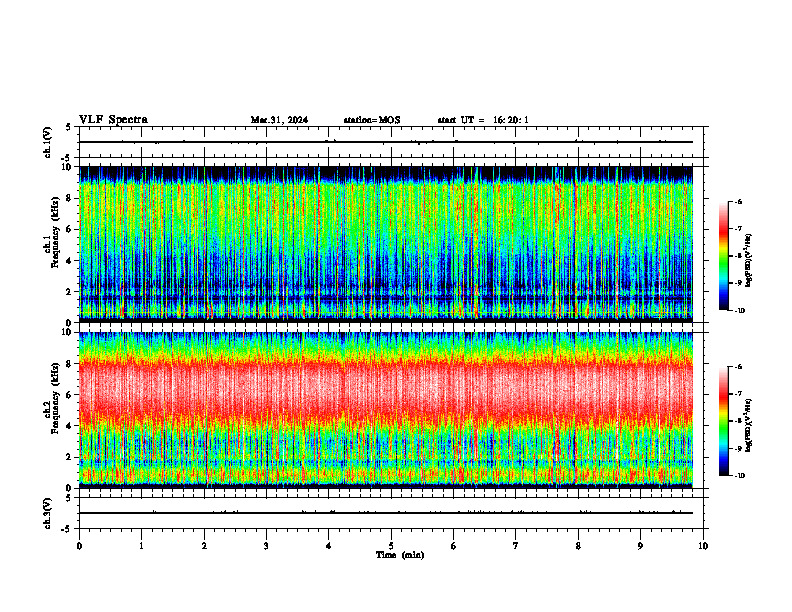Click the "-10" label on ch.2 color bar
This screenshot has width=792, height=612.
point(739,475)
